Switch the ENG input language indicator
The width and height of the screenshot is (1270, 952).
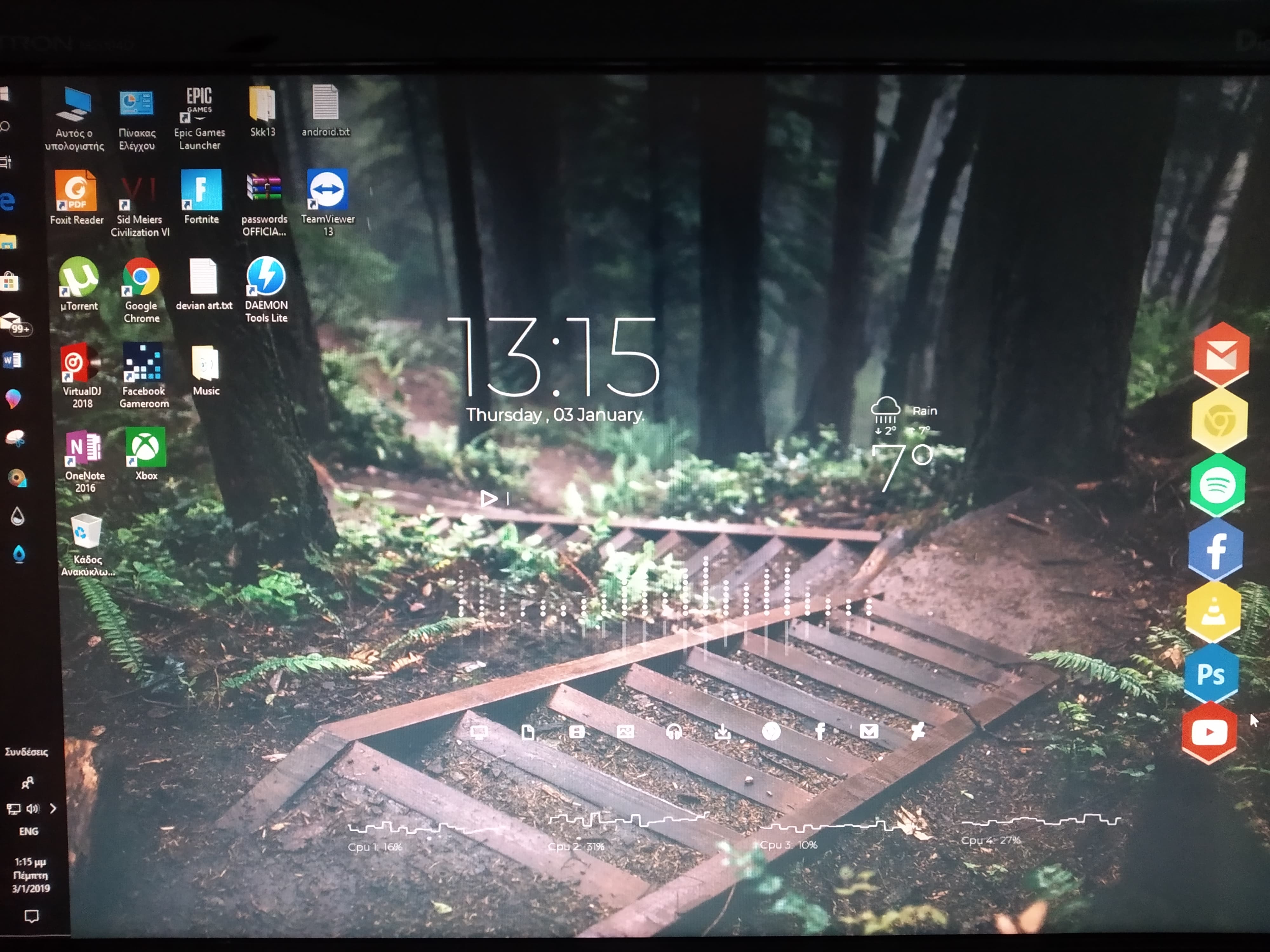click(x=29, y=831)
